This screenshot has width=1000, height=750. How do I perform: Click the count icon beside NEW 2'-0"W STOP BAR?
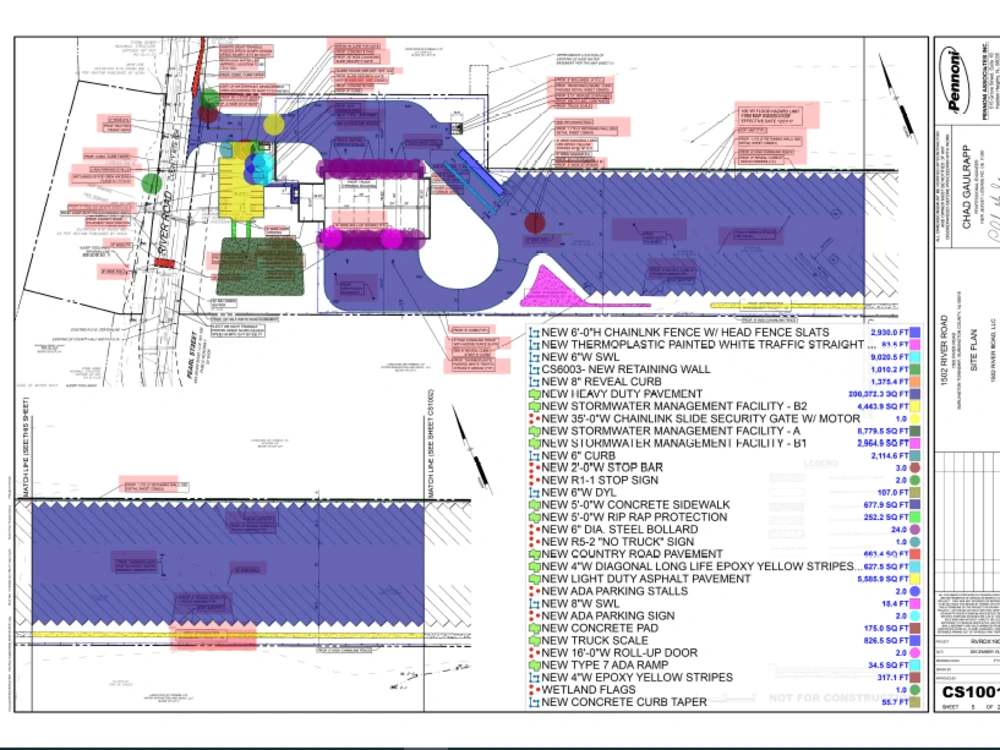[534, 467]
